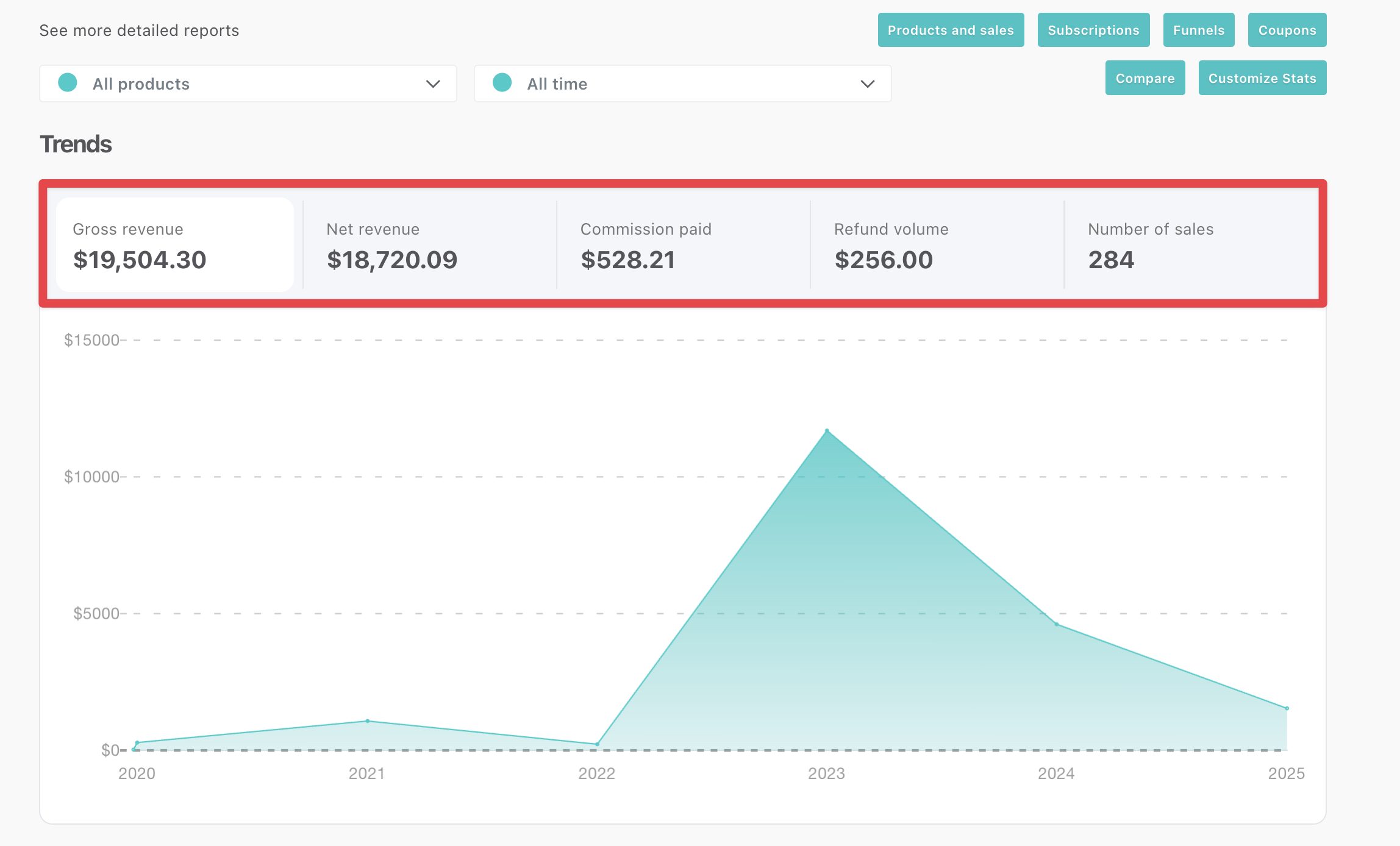
Task: View the Coupons report
Action: click(x=1287, y=30)
